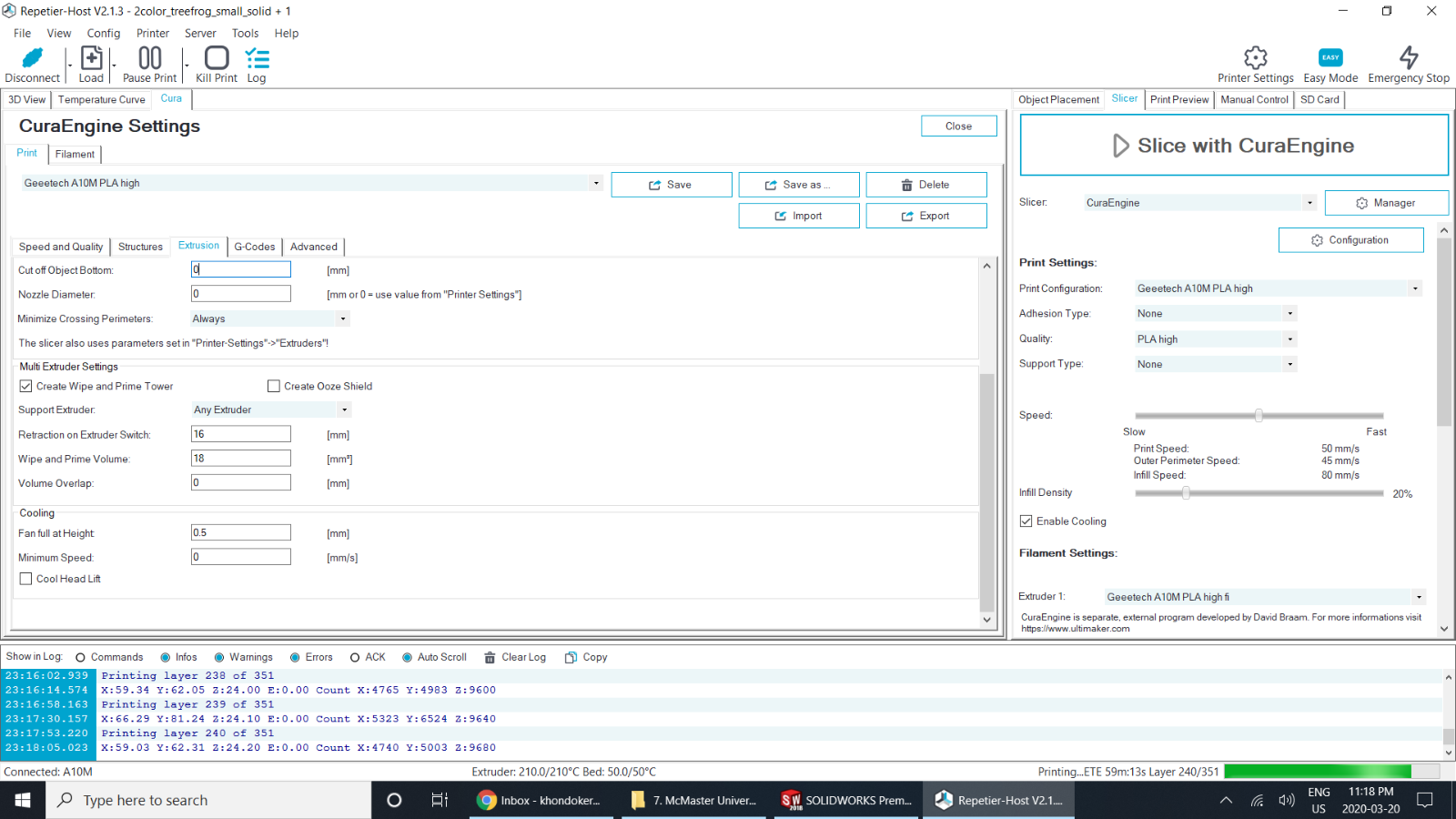Click the Load file icon
Image resolution: width=1456 pixels, height=819 pixels.
click(x=91, y=59)
